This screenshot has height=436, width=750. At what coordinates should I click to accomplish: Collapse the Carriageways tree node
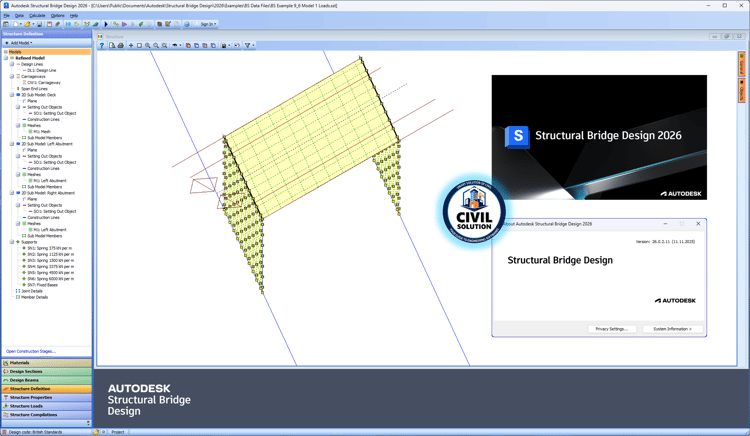12,76
